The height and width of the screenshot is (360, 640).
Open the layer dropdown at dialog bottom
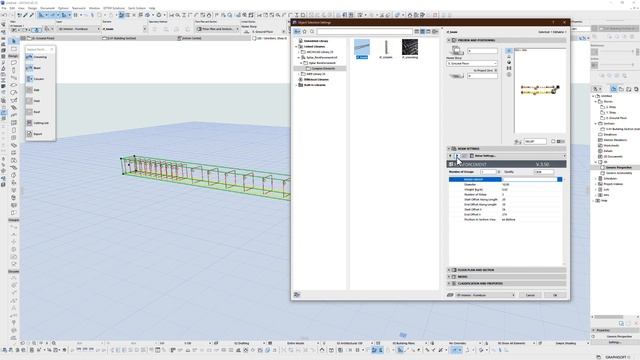click(x=485, y=295)
